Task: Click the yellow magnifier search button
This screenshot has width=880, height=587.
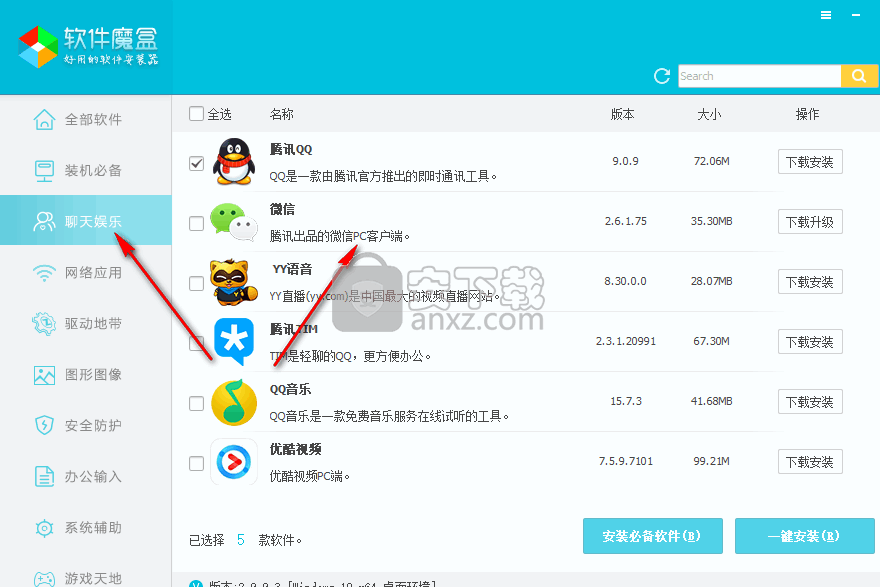Action: pos(859,76)
